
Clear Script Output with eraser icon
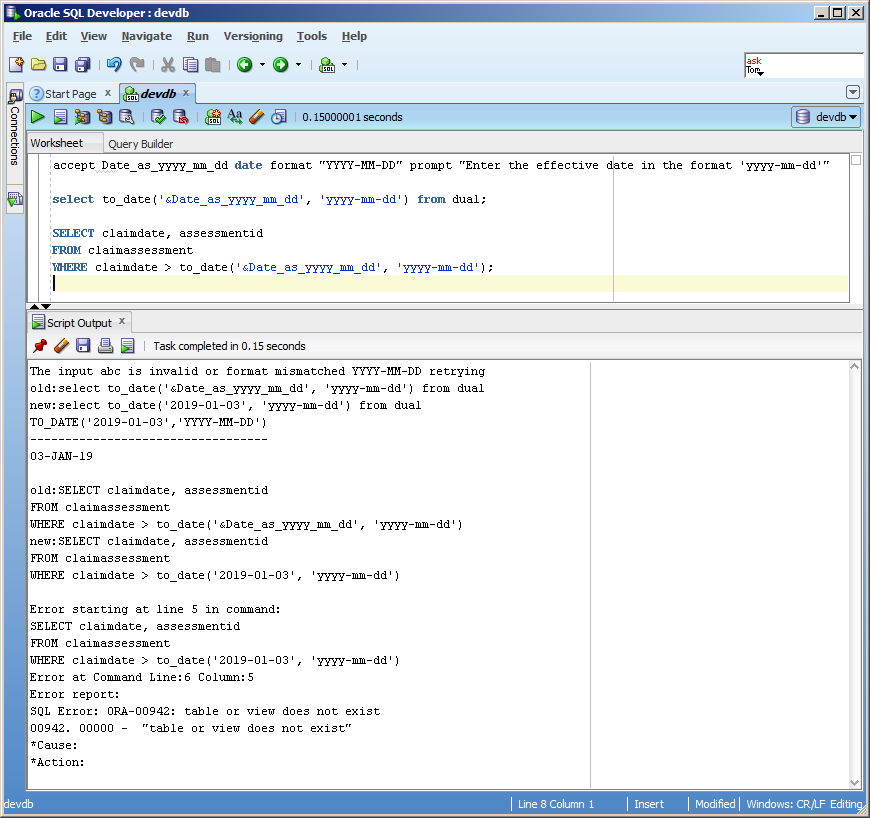61,346
